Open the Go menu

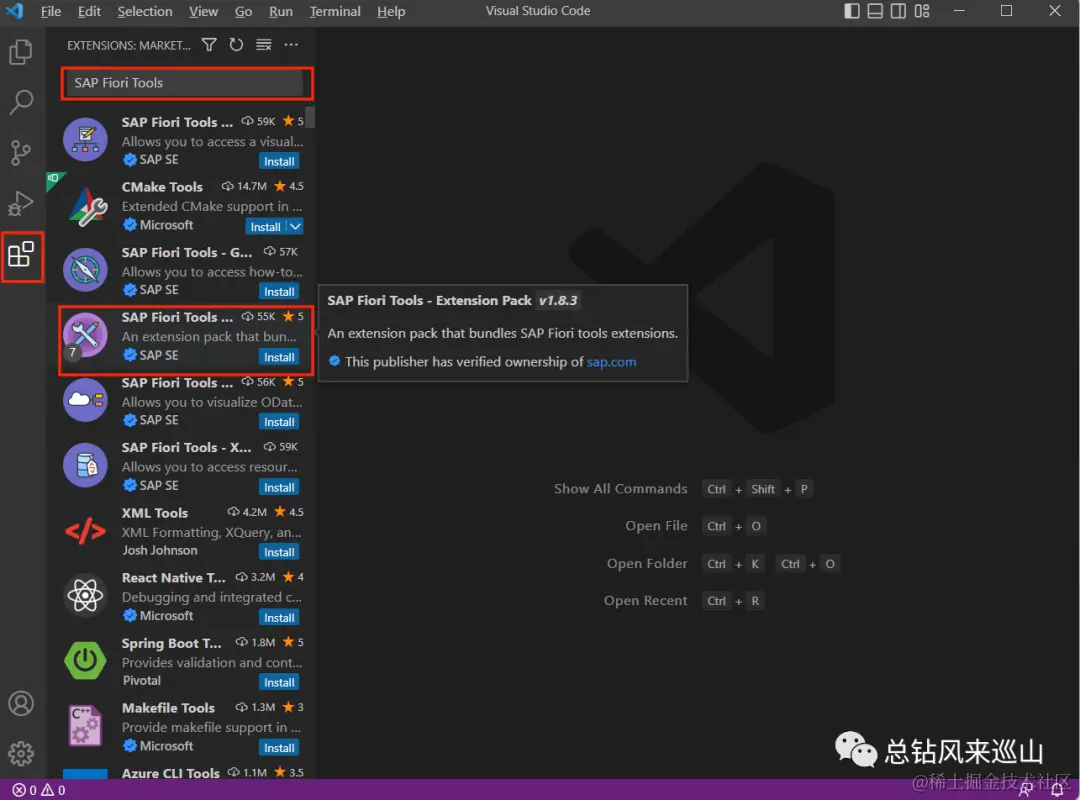tap(243, 11)
